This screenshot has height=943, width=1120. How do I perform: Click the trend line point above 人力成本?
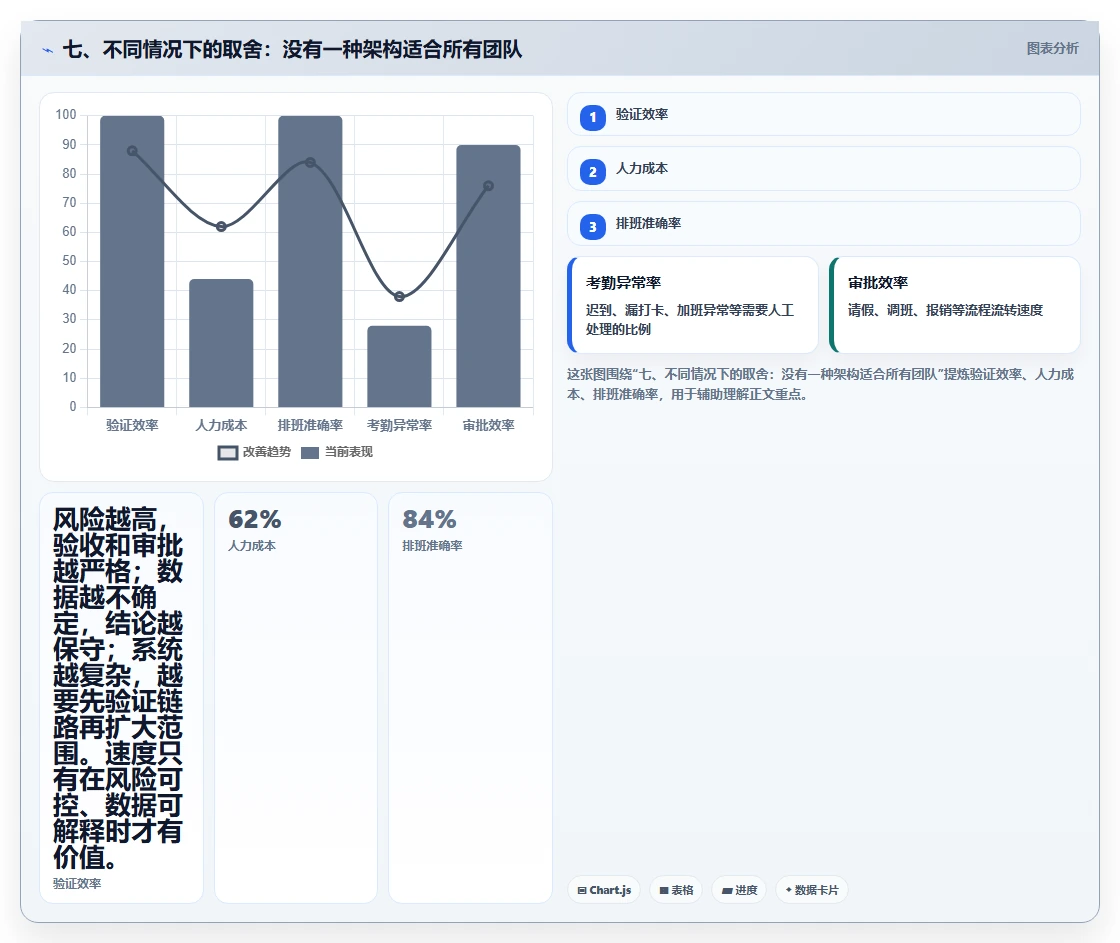point(221,226)
